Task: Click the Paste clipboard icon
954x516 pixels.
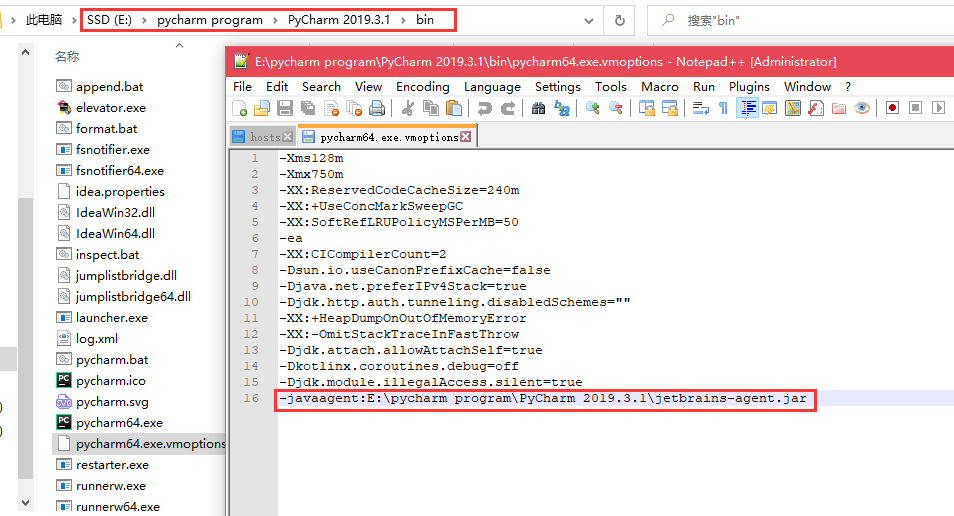Action: click(x=454, y=108)
